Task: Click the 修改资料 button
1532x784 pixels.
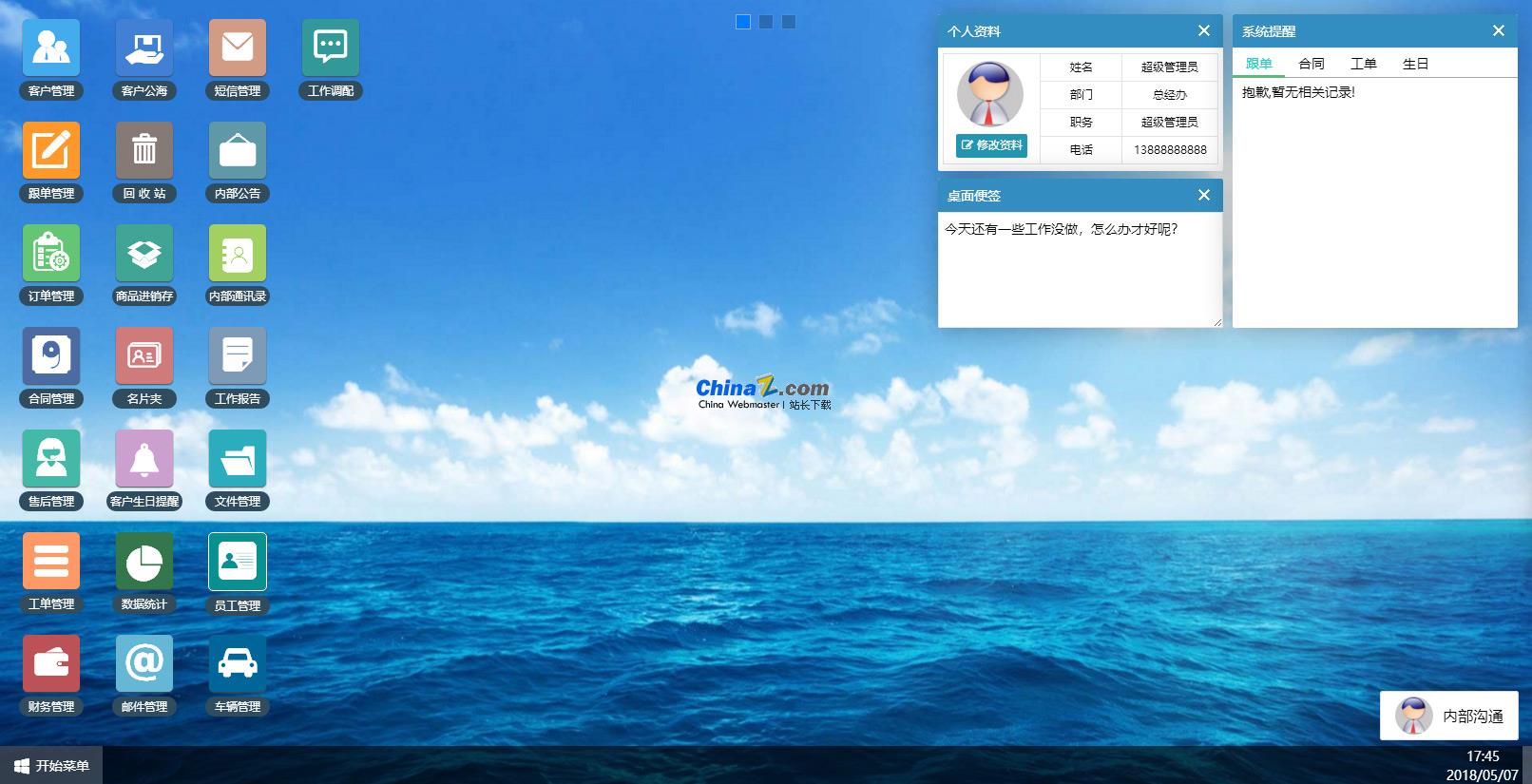Action: (x=991, y=145)
